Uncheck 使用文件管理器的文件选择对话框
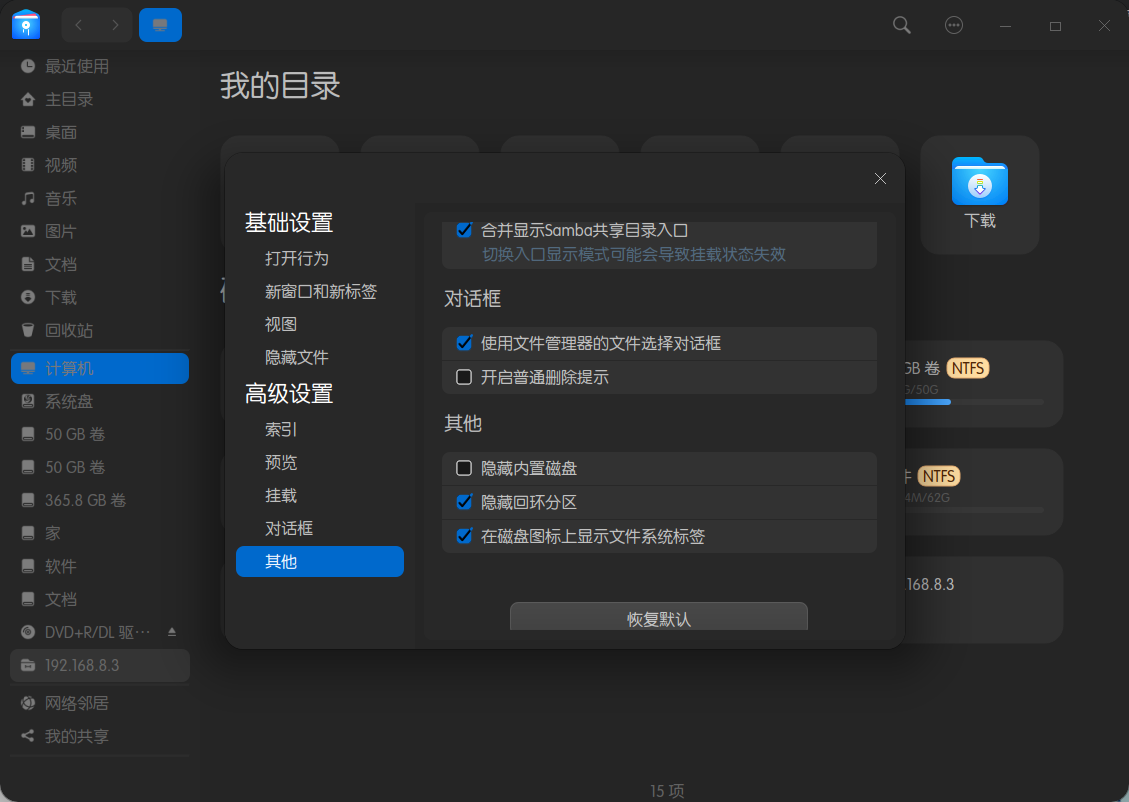Image resolution: width=1129 pixels, height=802 pixels. [x=464, y=343]
